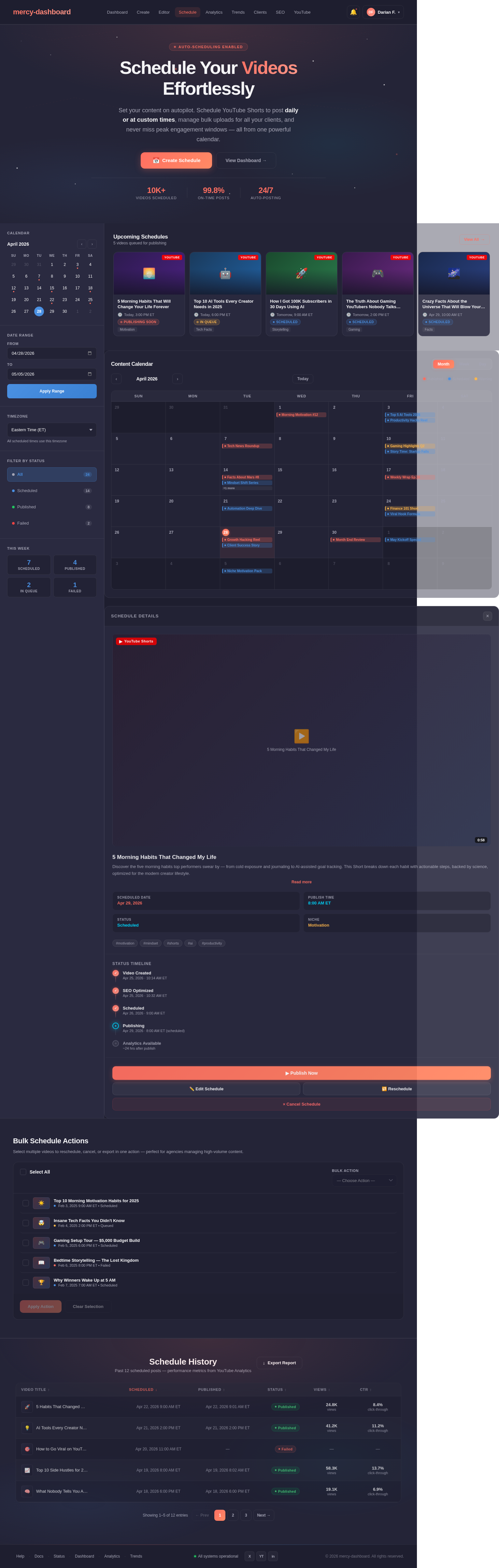Click the Today button in Content Calendar
499x1568 pixels.
303,378
